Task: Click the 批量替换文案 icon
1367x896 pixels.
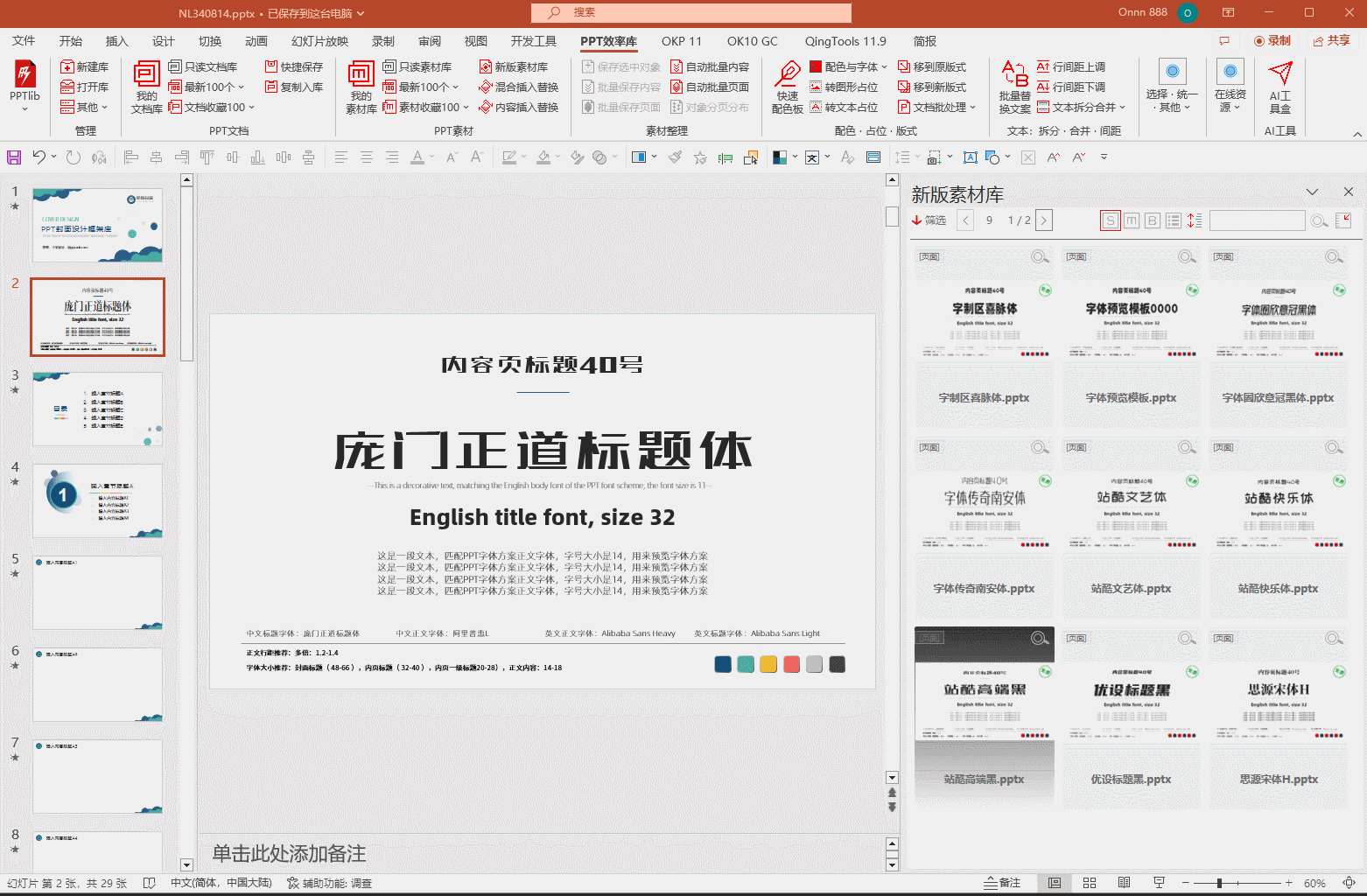Action: click(x=1014, y=87)
